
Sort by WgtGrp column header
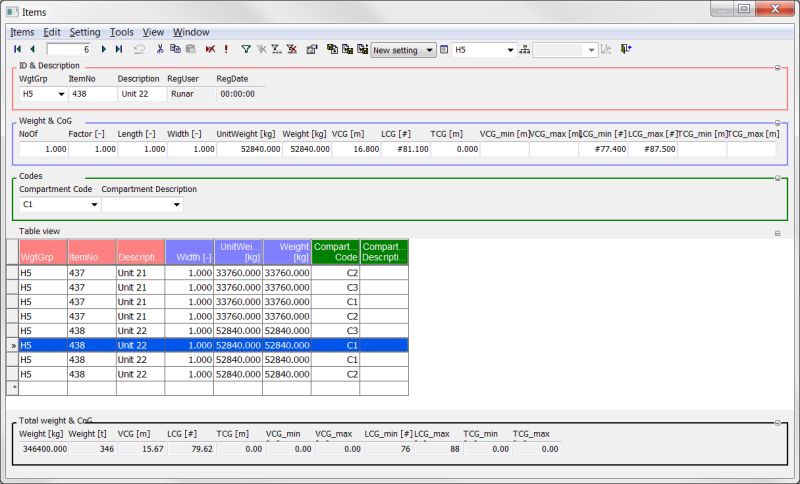click(x=43, y=252)
